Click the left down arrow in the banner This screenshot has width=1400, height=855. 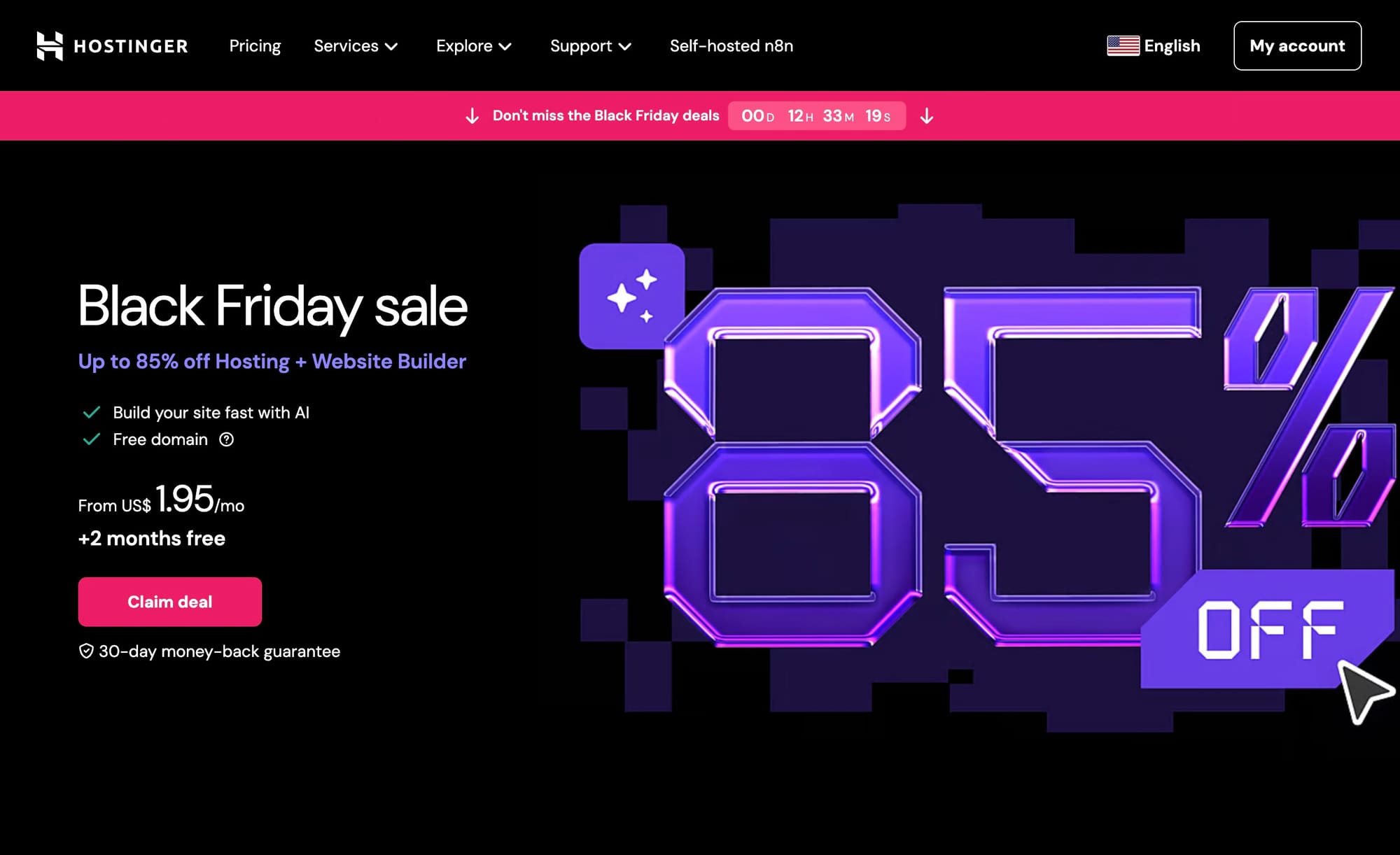click(472, 116)
